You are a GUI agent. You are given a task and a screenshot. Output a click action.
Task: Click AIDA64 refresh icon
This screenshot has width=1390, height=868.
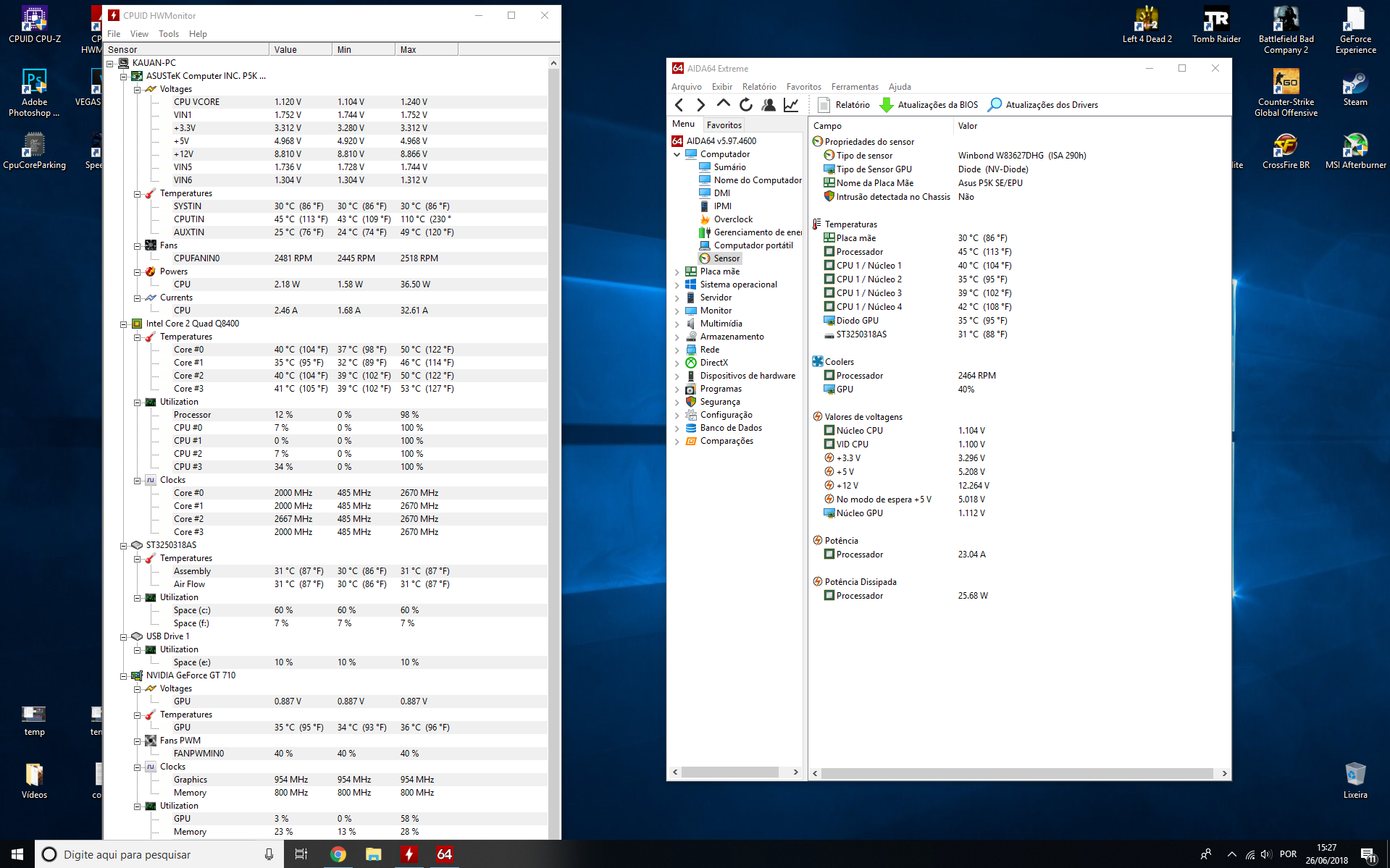tap(745, 105)
